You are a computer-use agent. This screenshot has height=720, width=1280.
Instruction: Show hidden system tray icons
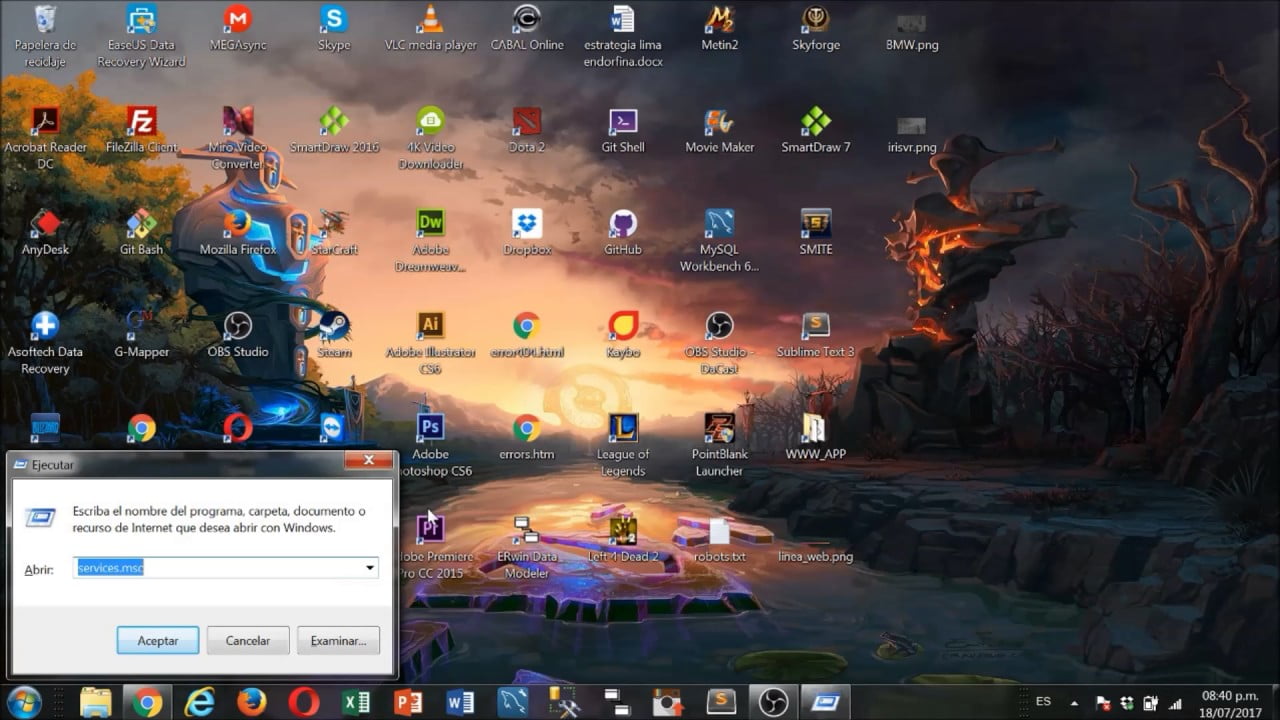point(1075,703)
